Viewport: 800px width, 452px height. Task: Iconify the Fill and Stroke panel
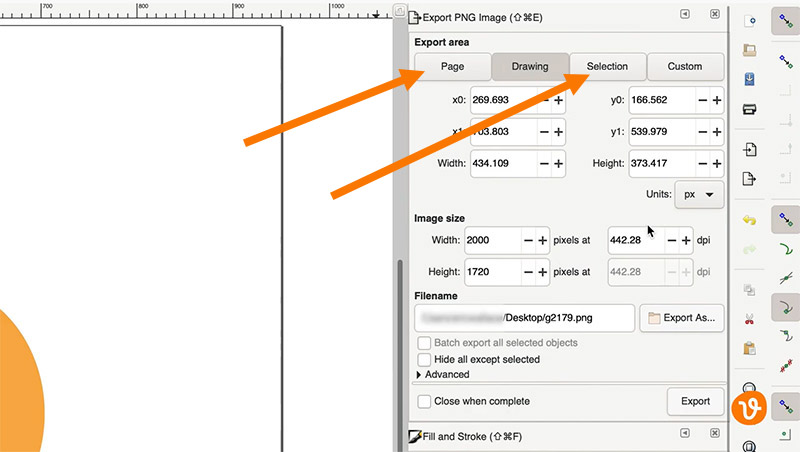(x=685, y=433)
